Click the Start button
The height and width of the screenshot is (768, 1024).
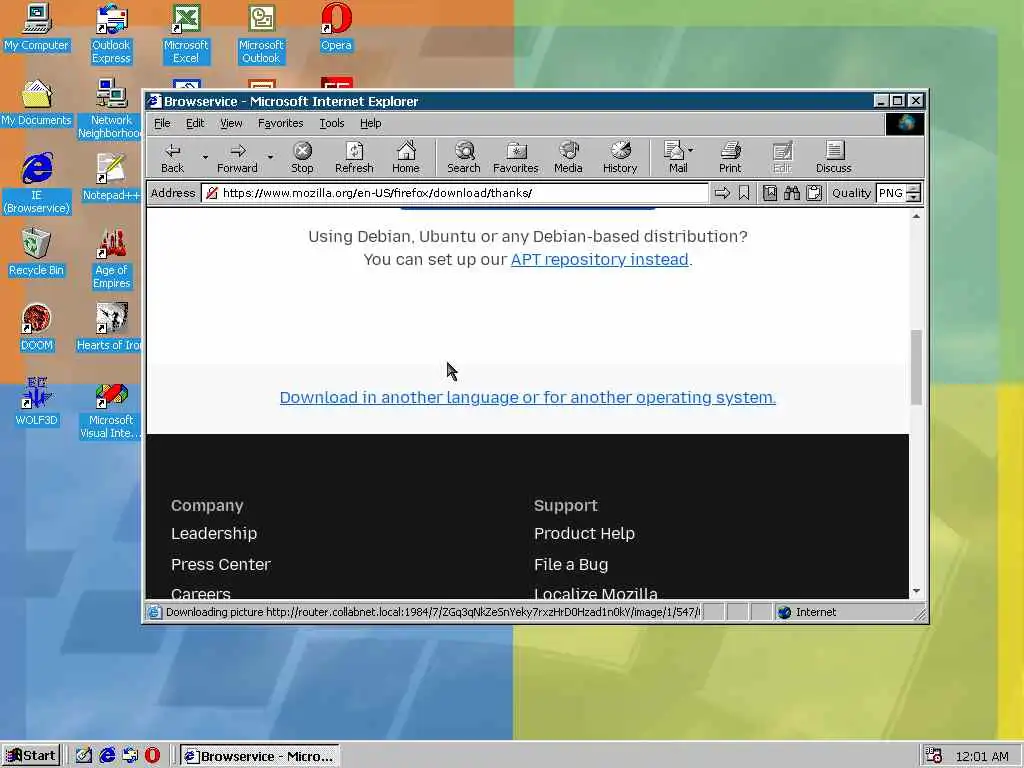[31, 756]
